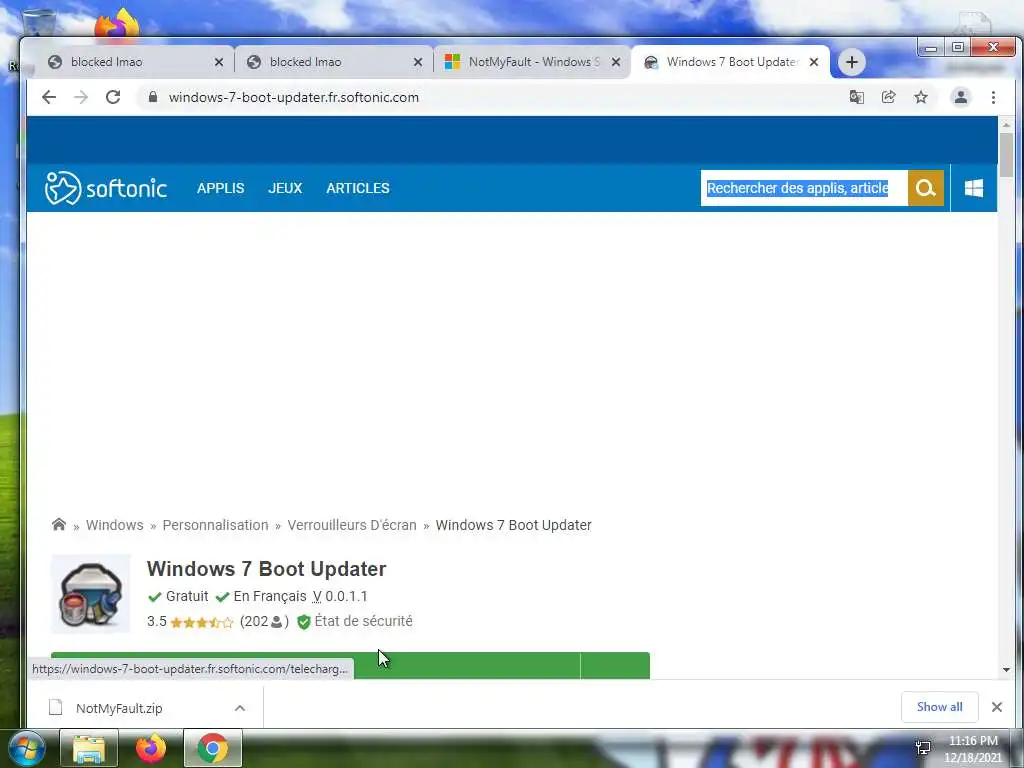Launch Firefox from the taskbar
This screenshot has width=1024, height=768.
(x=151, y=748)
